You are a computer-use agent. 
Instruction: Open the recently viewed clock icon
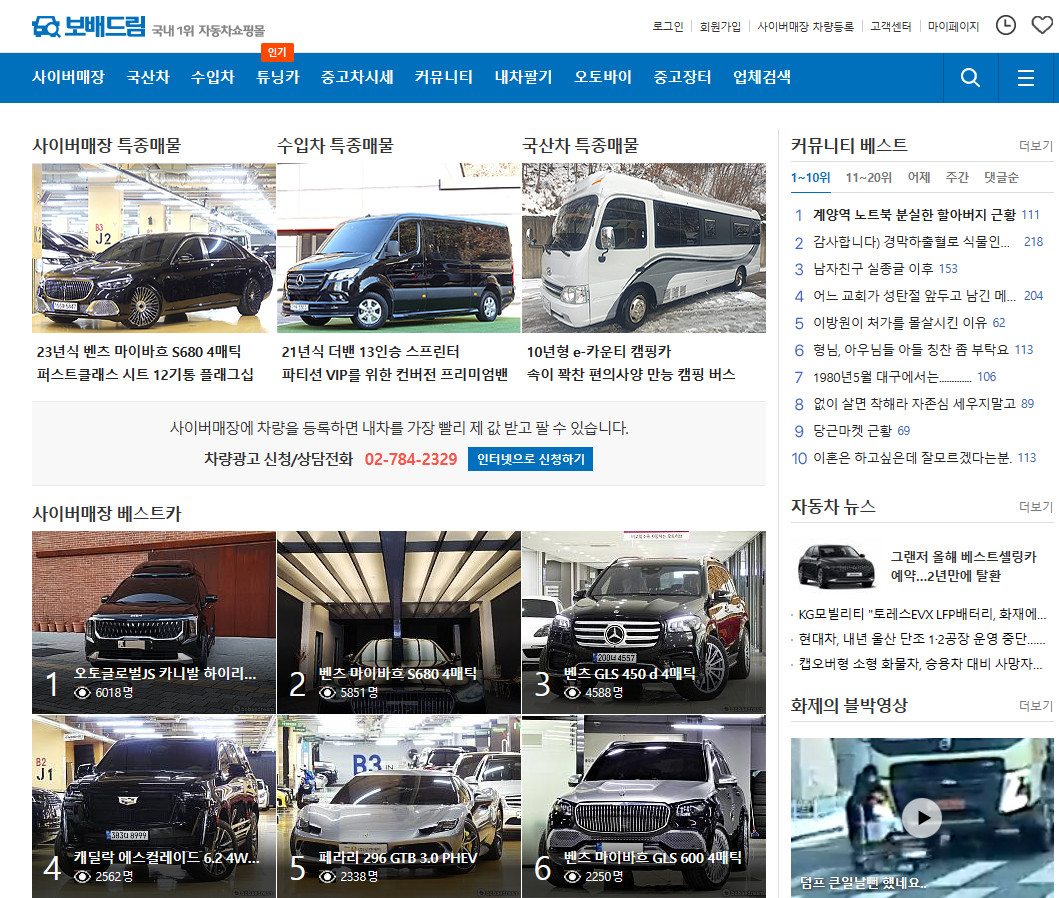[x=1006, y=26]
